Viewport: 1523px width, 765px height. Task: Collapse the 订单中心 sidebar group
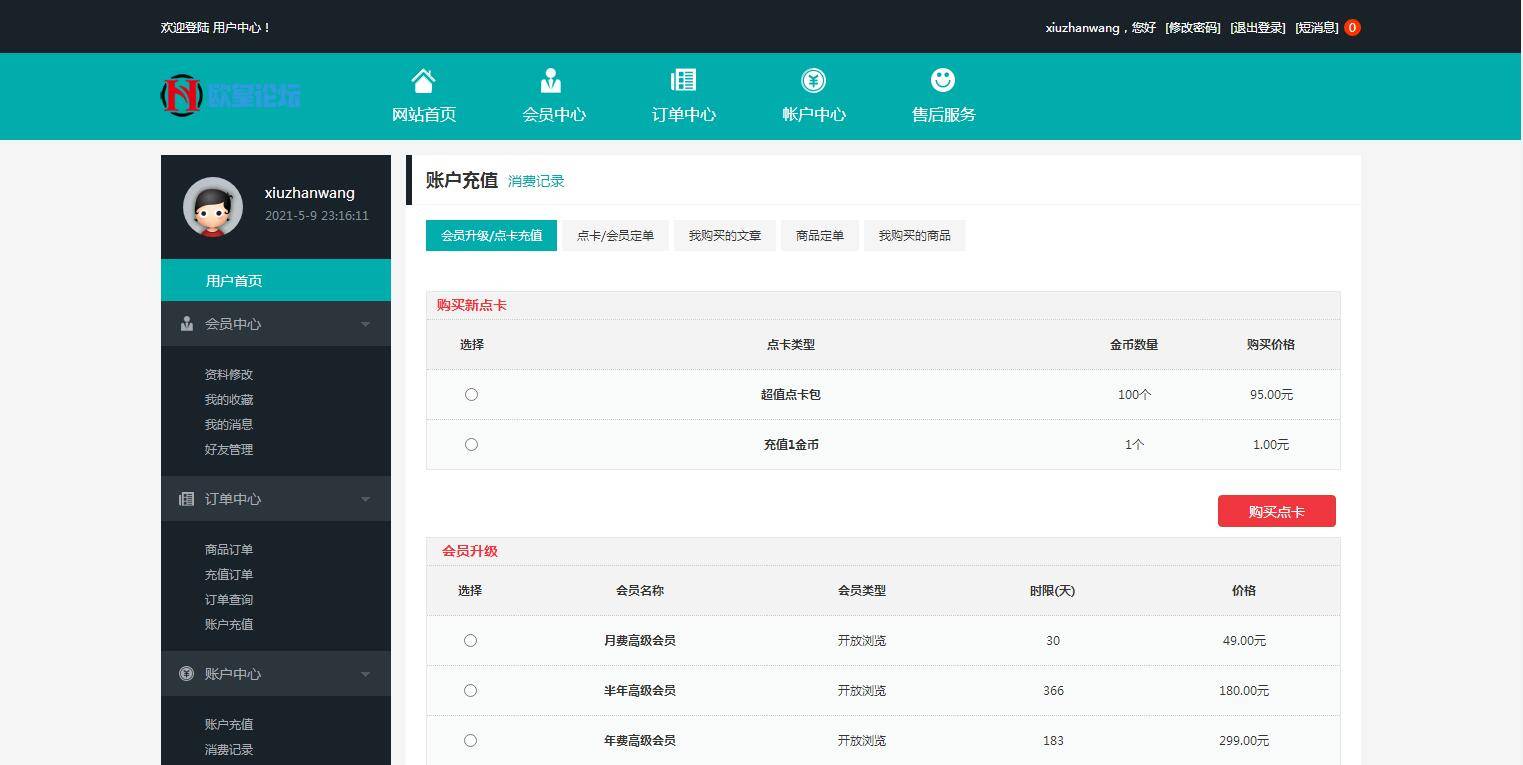pyautogui.click(x=365, y=498)
